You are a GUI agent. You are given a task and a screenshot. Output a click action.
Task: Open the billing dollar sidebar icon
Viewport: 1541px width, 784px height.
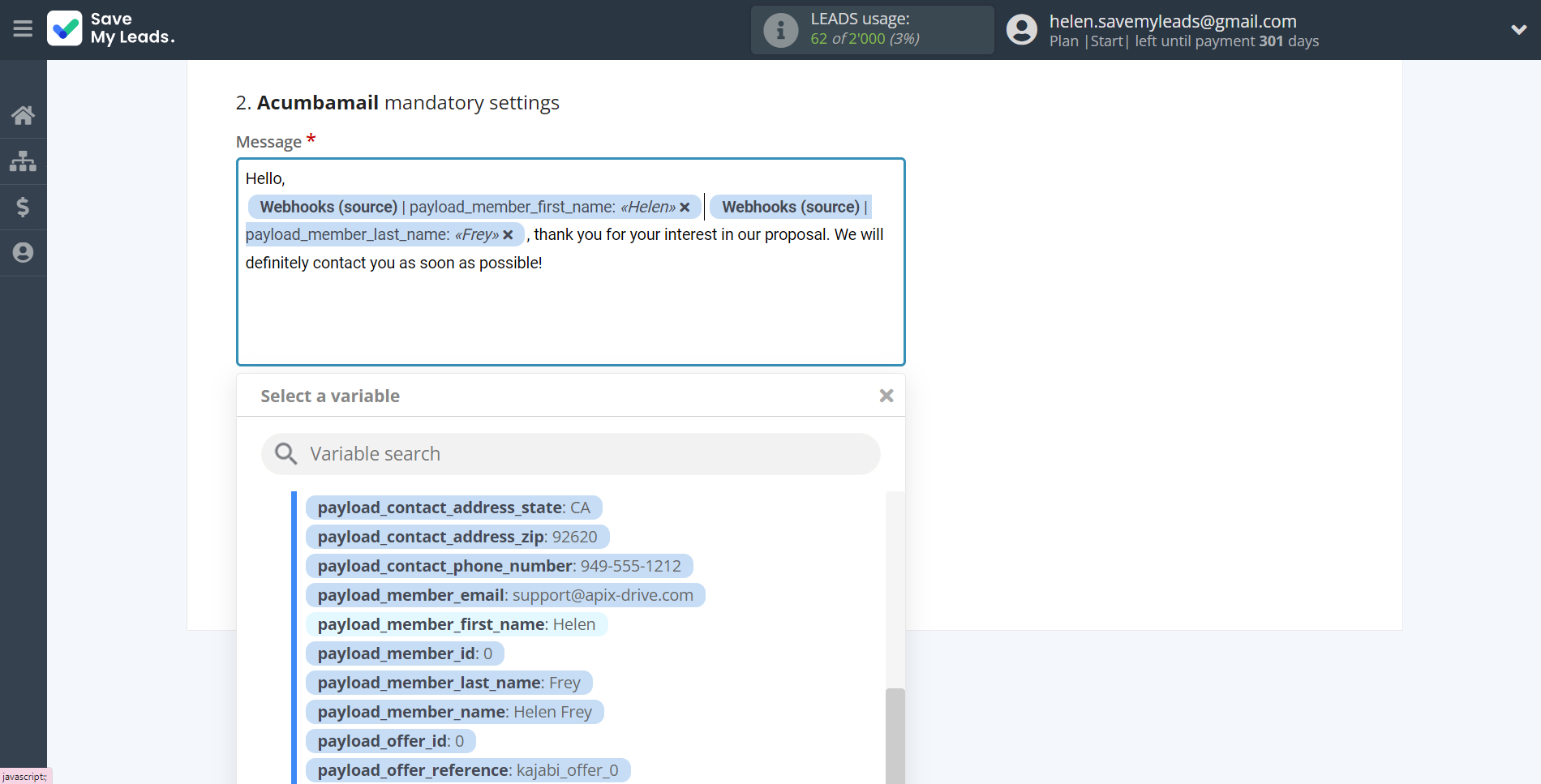click(23, 207)
